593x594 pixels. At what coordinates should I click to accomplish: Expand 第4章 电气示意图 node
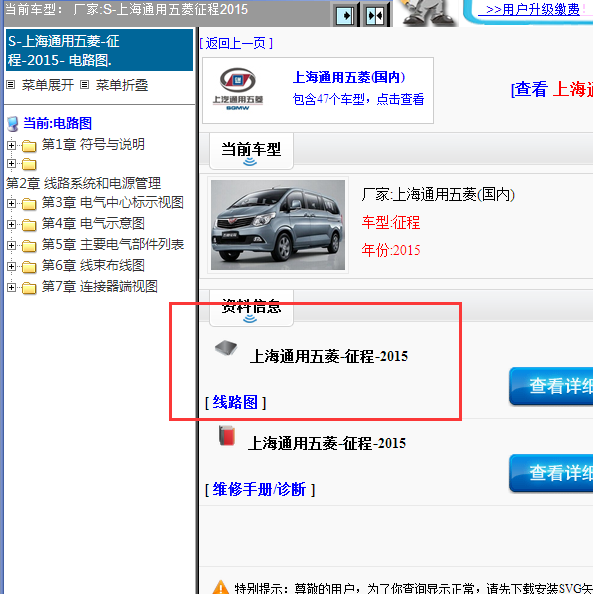[11, 225]
